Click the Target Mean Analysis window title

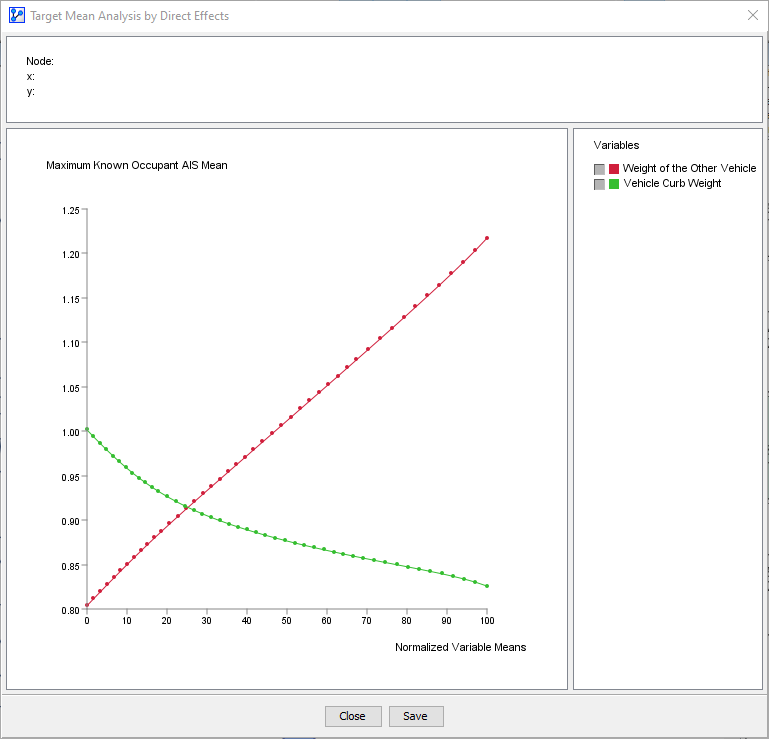(x=129, y=16)
